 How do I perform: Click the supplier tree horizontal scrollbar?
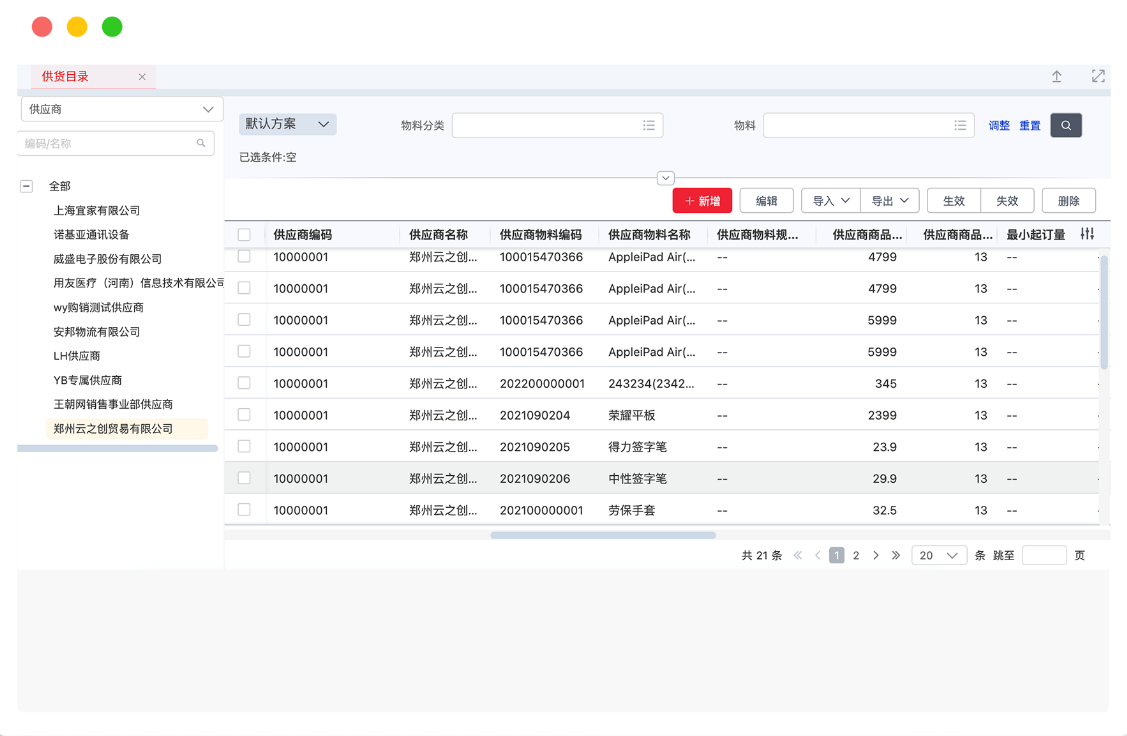coord(117,448)
